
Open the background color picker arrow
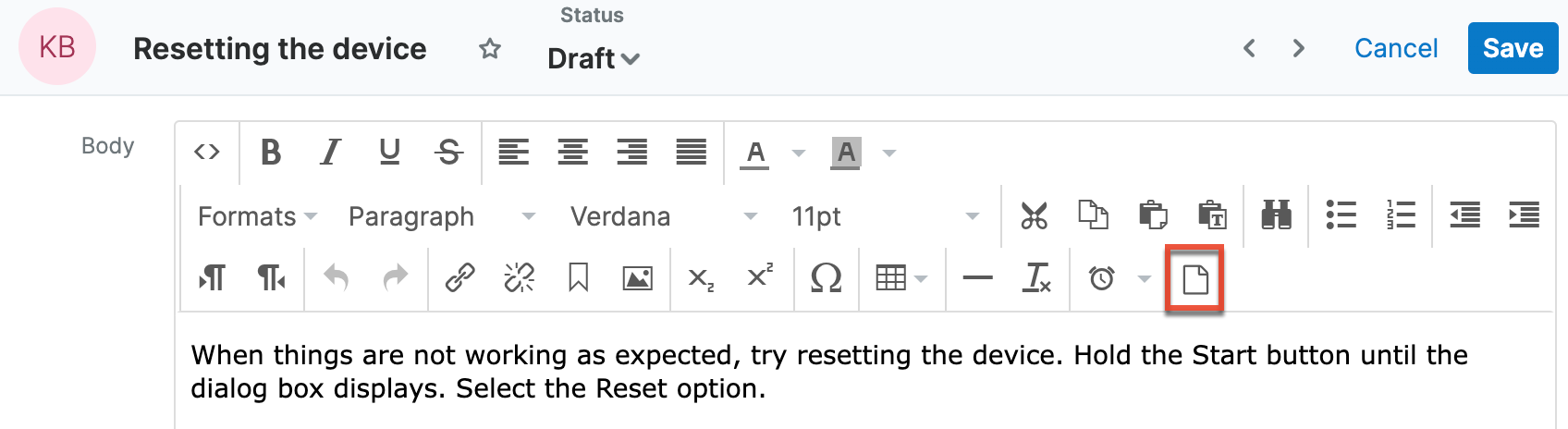click(889, 153)
